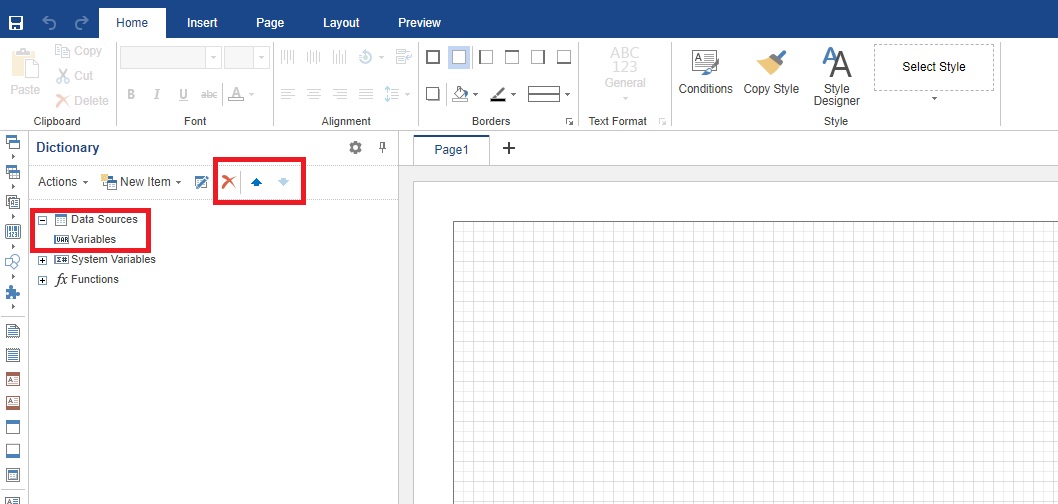Open the Borders dialog launcher
This screenshot has height=504, width=1058.
[569, 121]
